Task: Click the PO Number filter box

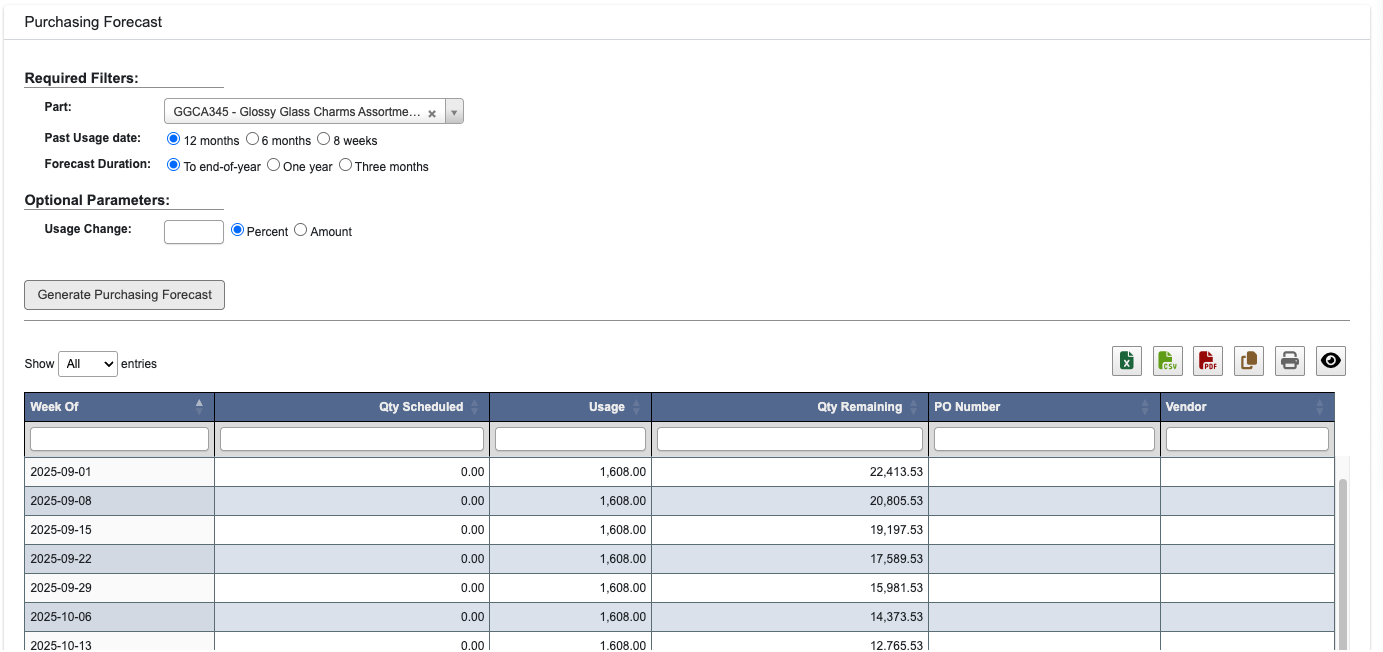Action: [x=1043, y=438]
